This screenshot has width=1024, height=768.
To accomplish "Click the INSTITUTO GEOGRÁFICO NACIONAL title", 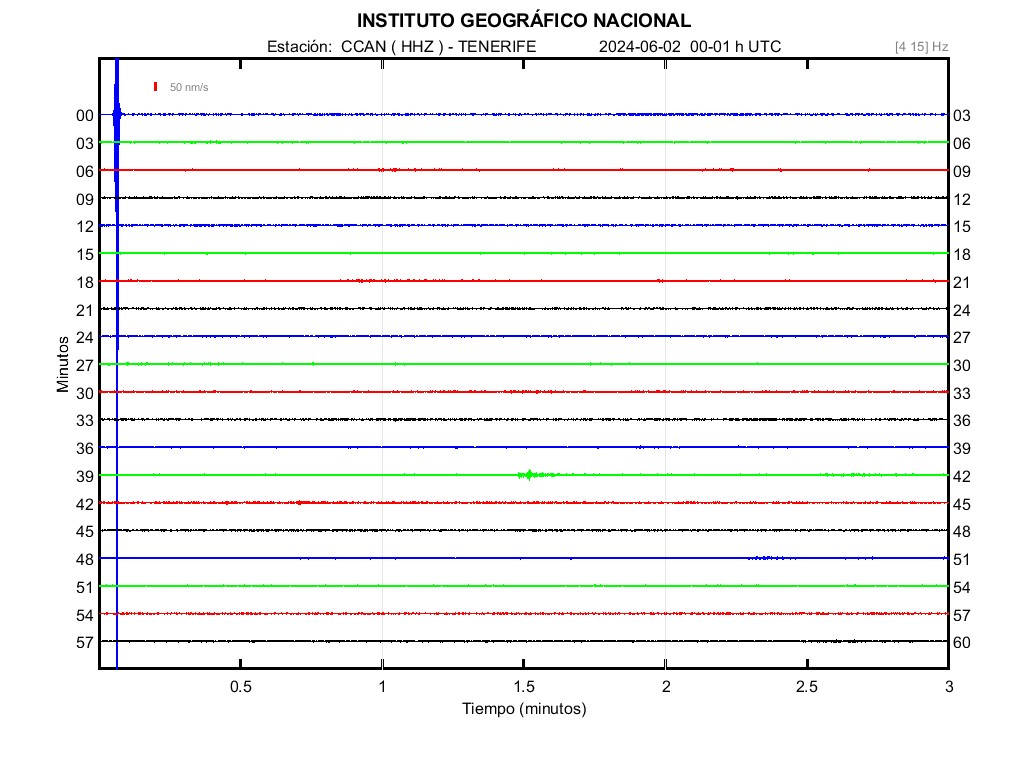I will tap(523, 21).
